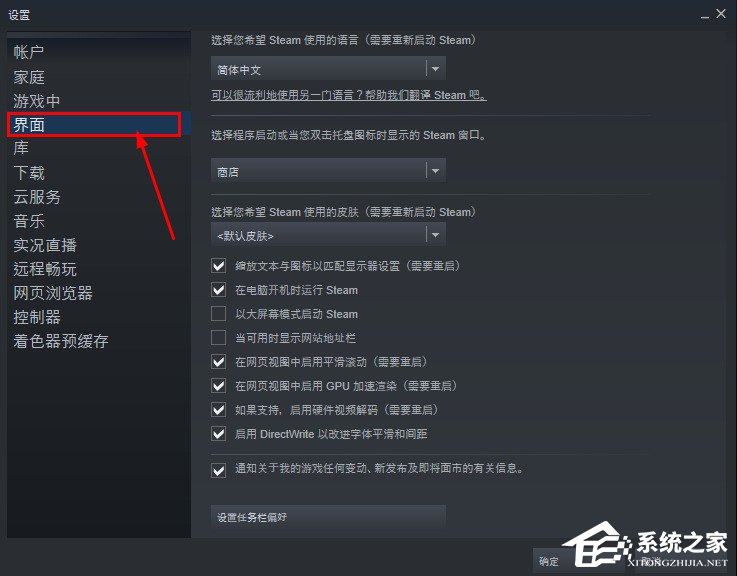Enable showing the website address bar

coord(219,338)
